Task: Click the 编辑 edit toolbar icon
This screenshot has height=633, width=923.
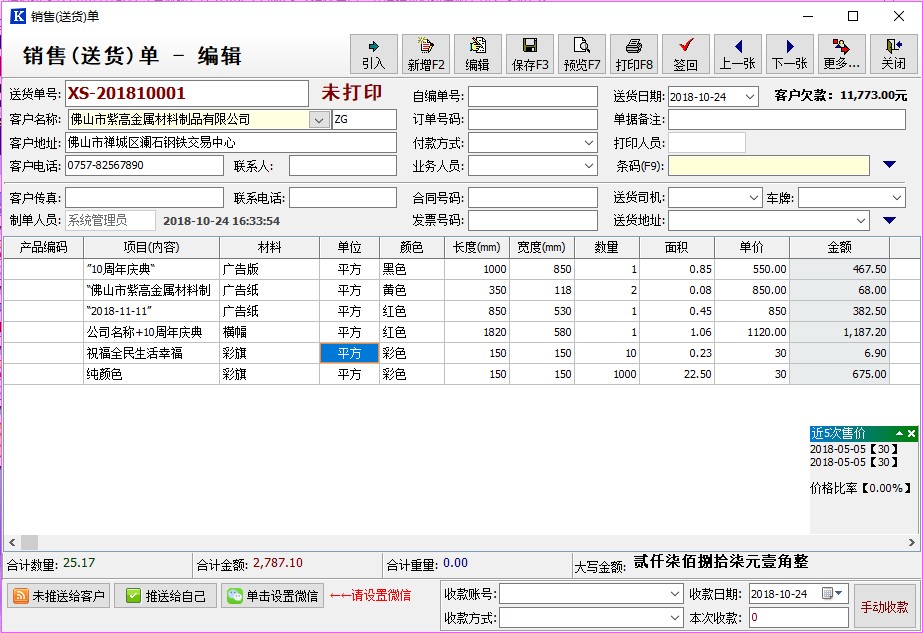Action: click(477, 54)
